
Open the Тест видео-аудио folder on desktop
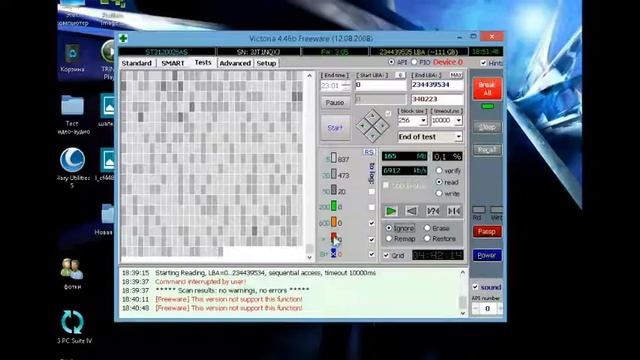click(72, 114)
